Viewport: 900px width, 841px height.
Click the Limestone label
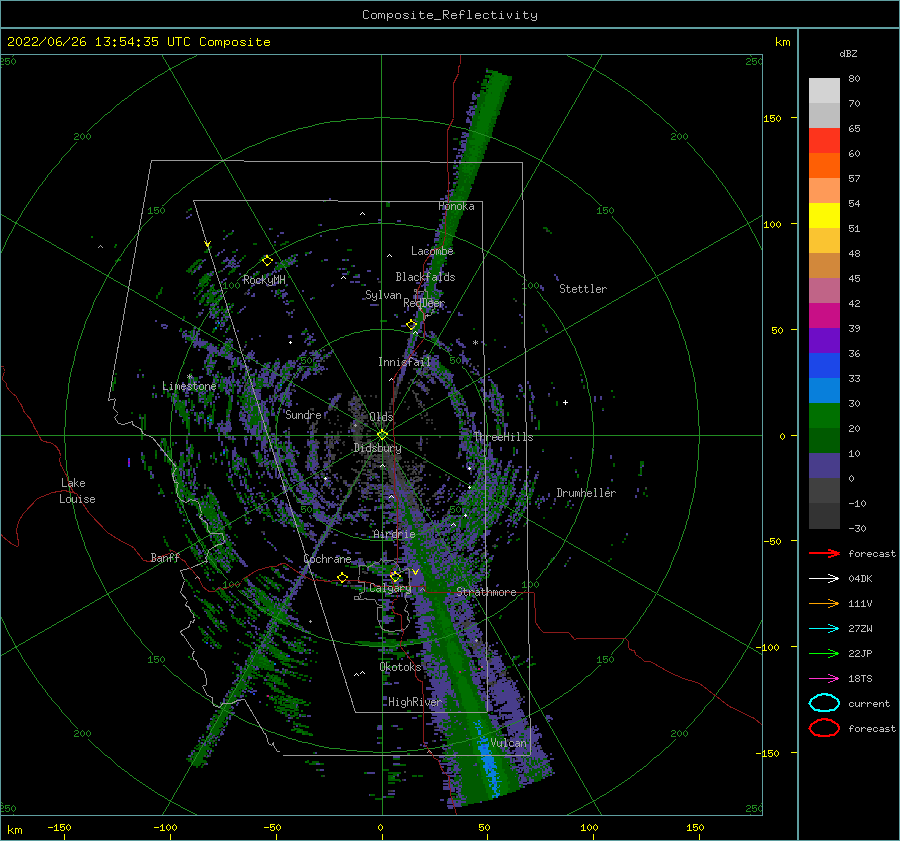coord(189,386)
